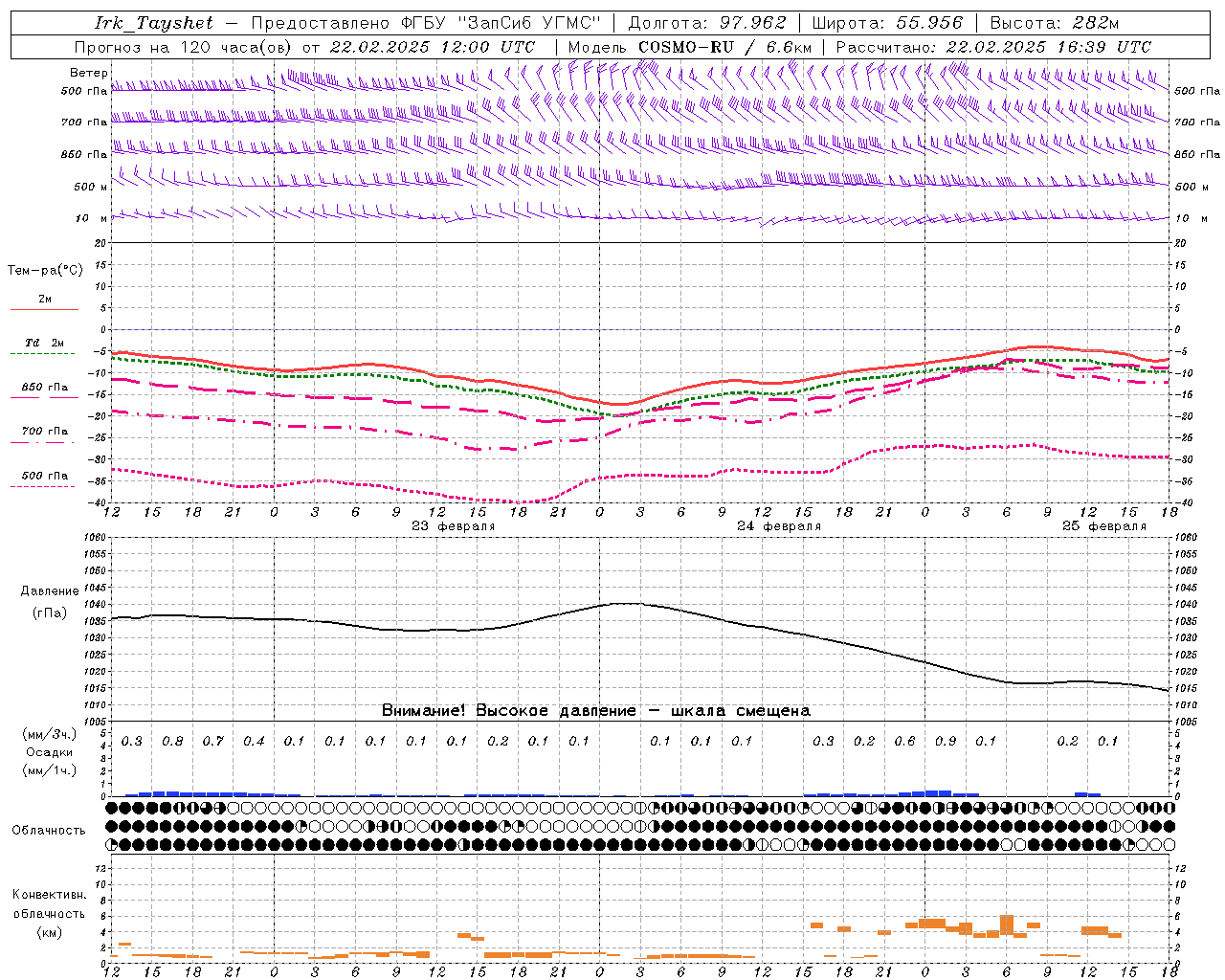Click the 0.9 precipitation value

pyautogui.click(x=946, y=742)
